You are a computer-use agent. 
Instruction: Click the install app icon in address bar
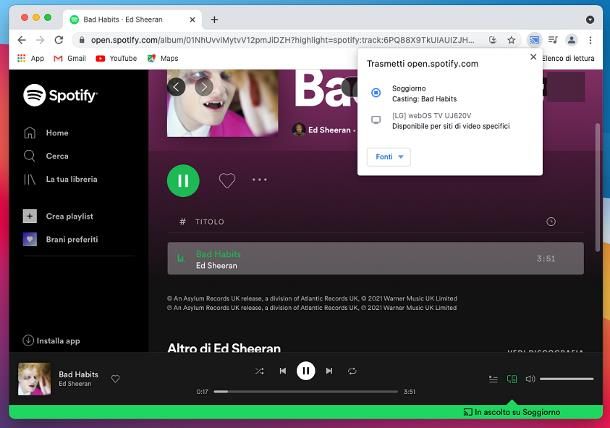[493, 40]
